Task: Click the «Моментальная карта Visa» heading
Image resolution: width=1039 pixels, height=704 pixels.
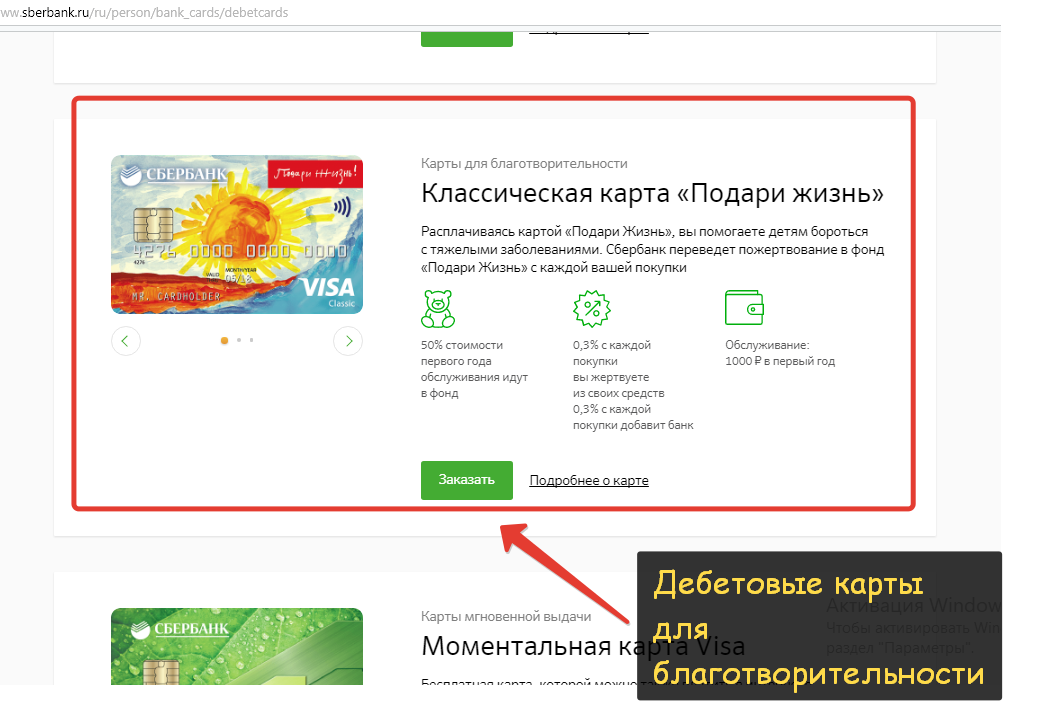Action: (583, 646)
